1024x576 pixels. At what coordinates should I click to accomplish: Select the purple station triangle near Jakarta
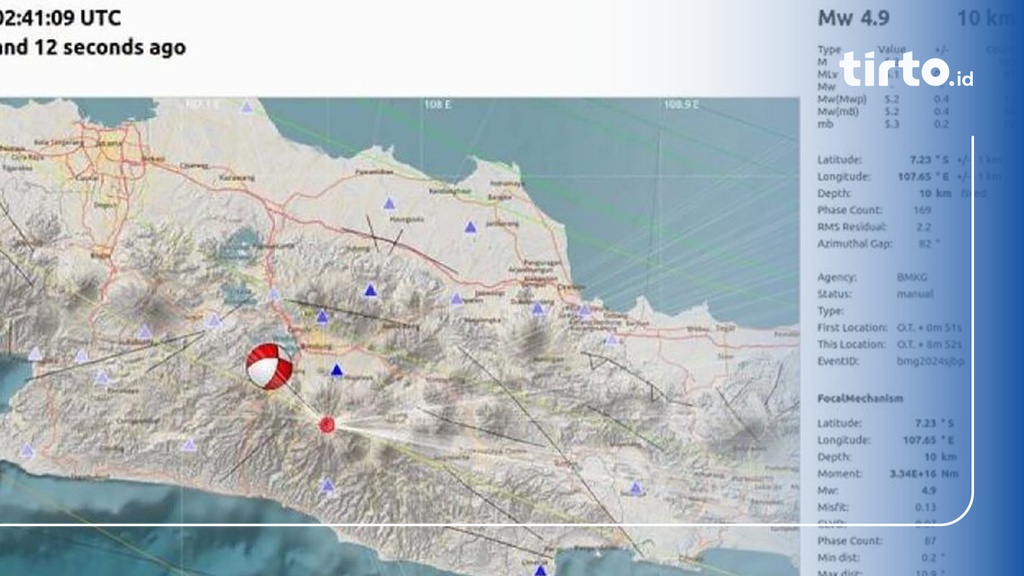(x=246, y=107)
